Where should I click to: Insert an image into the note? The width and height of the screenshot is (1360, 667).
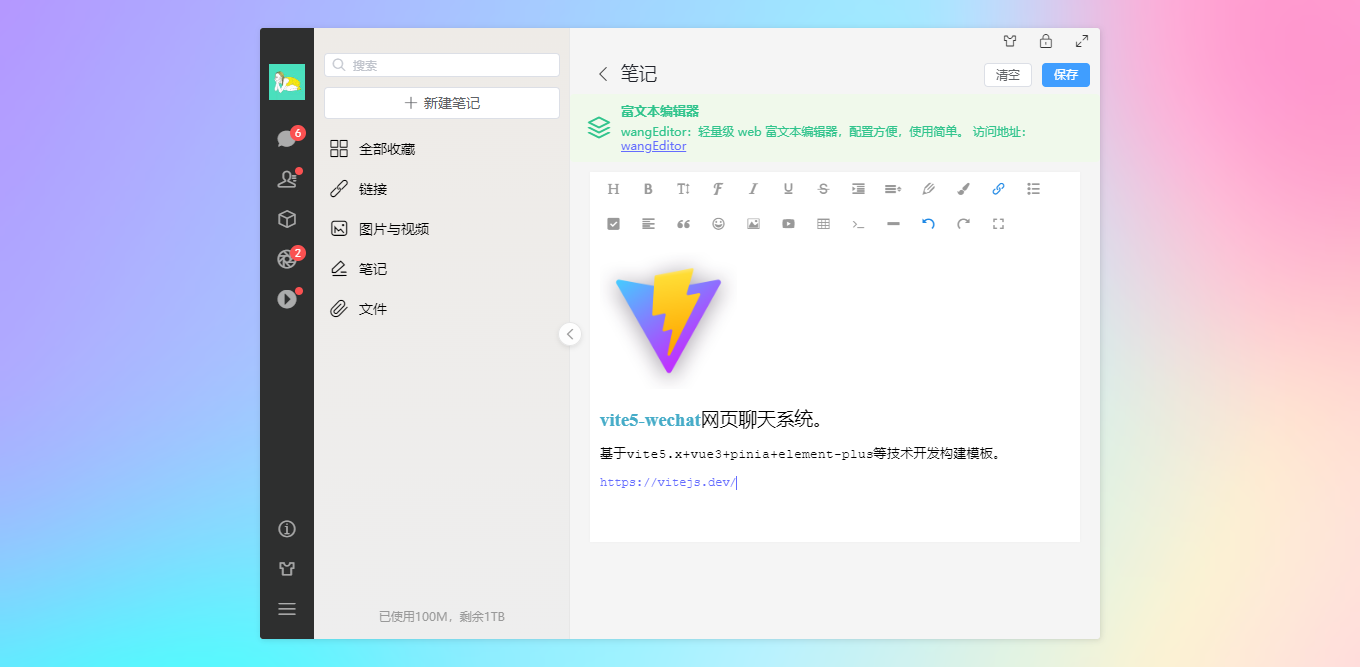[x=753, y=223]
